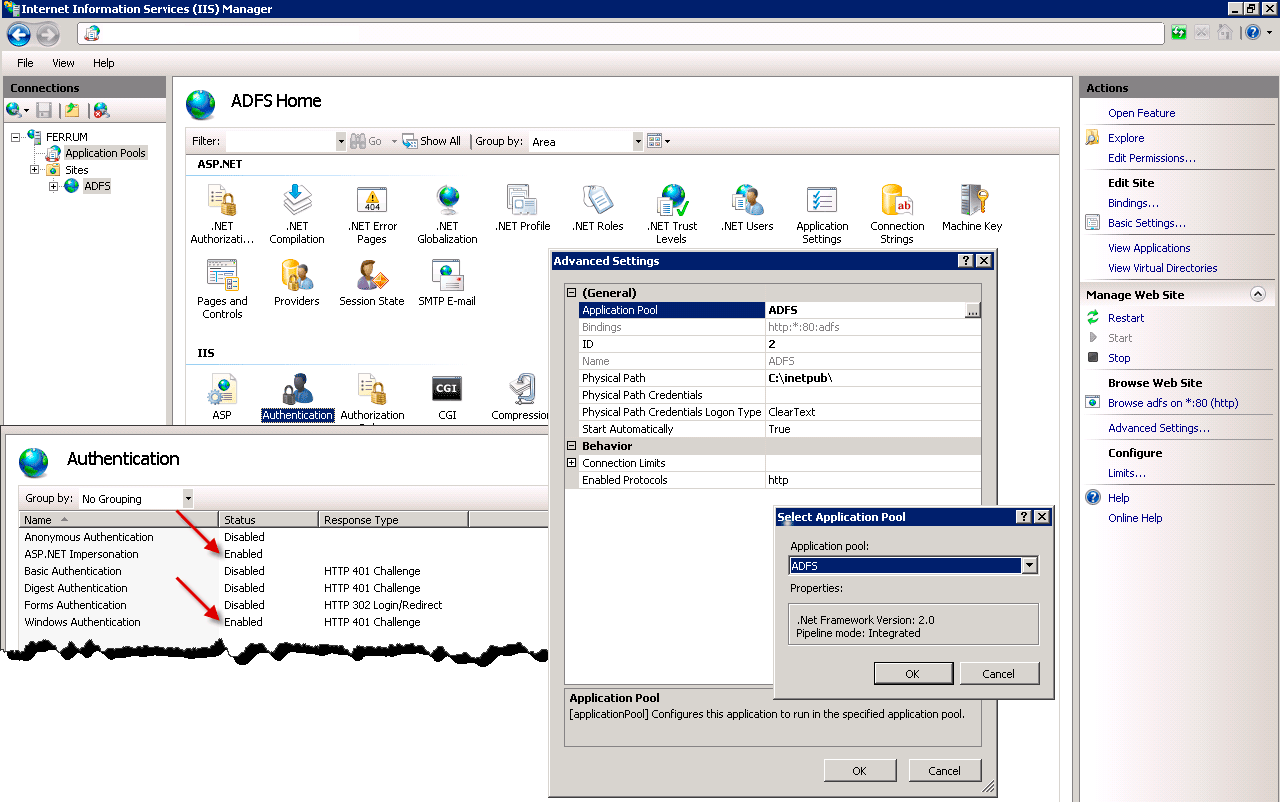
Task: Open the Application pool ADFS combo box
Action: pyautogui.click(x=913, y=566)
